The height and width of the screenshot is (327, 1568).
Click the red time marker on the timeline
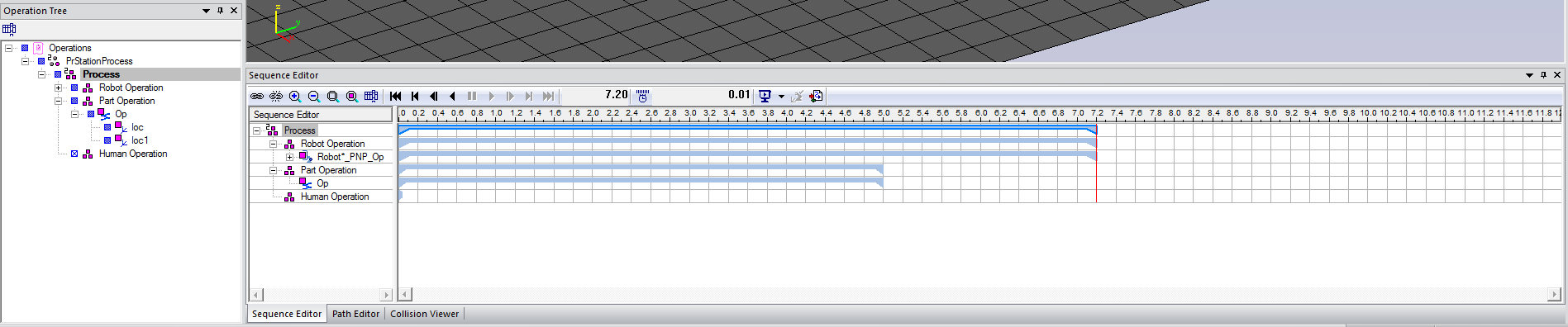tap(1096, 165)
